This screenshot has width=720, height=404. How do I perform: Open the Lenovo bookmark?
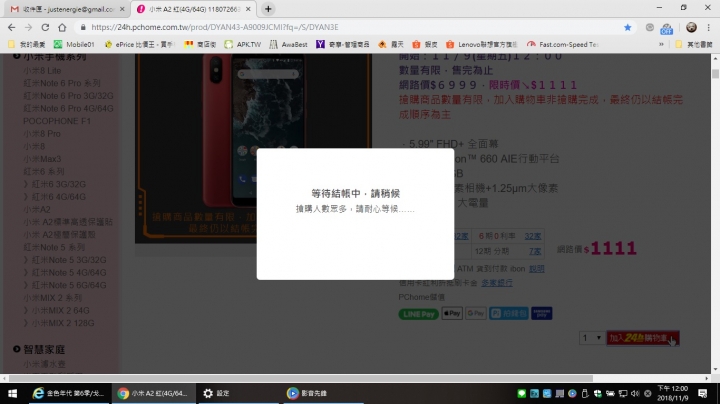coord(482,45)
